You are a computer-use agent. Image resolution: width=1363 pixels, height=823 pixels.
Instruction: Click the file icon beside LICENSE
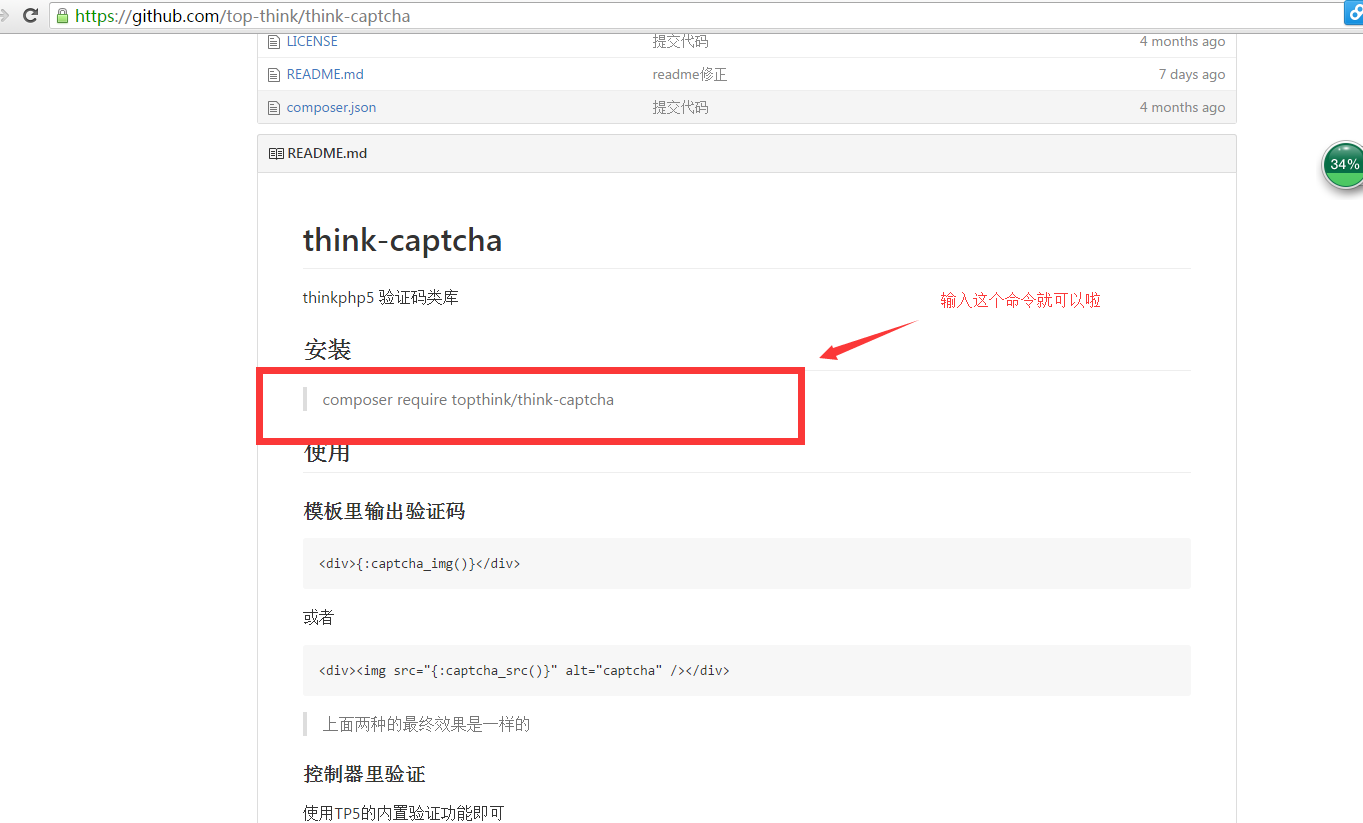(275, 41)
